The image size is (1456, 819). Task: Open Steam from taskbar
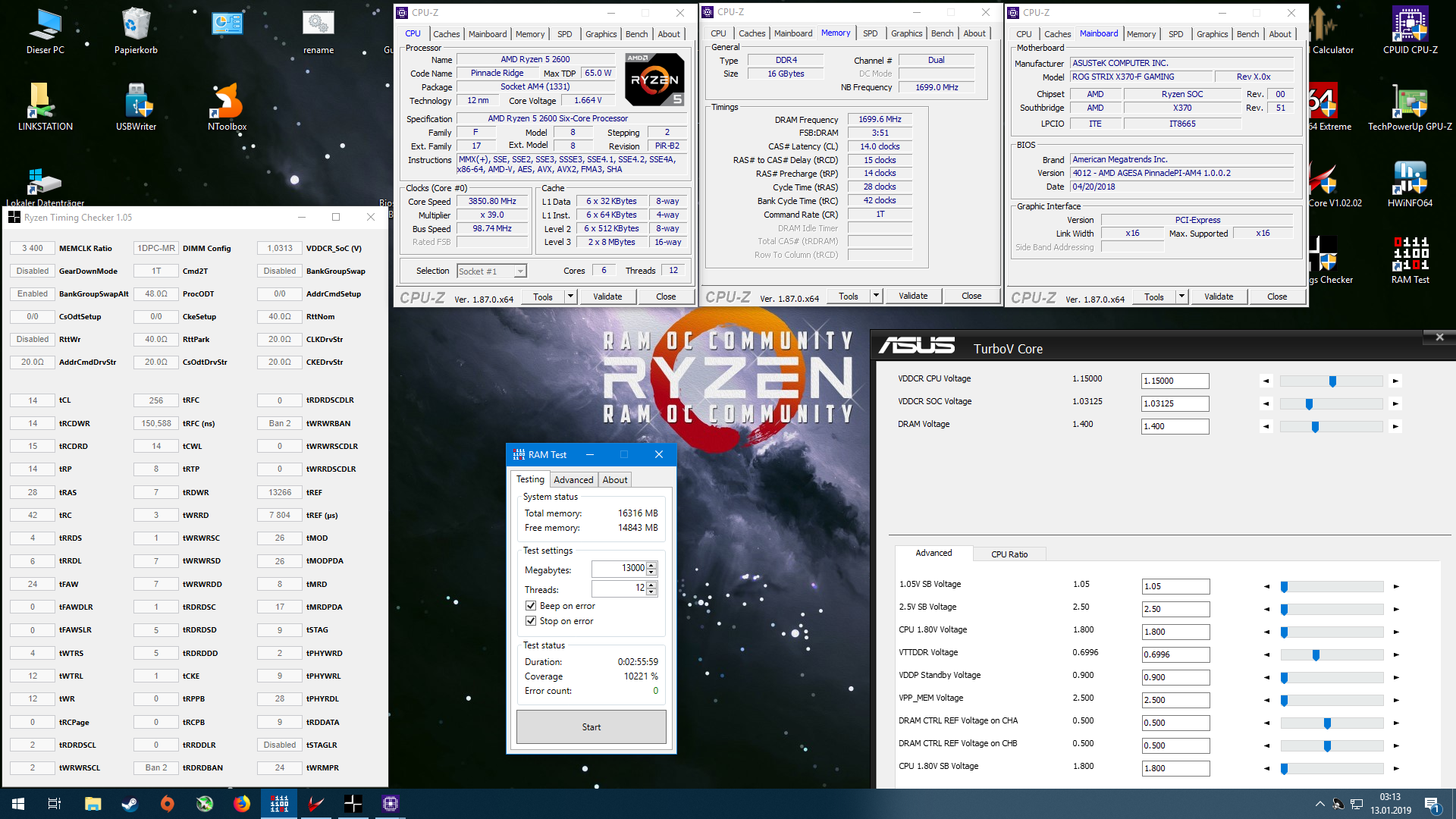(130, 804)
